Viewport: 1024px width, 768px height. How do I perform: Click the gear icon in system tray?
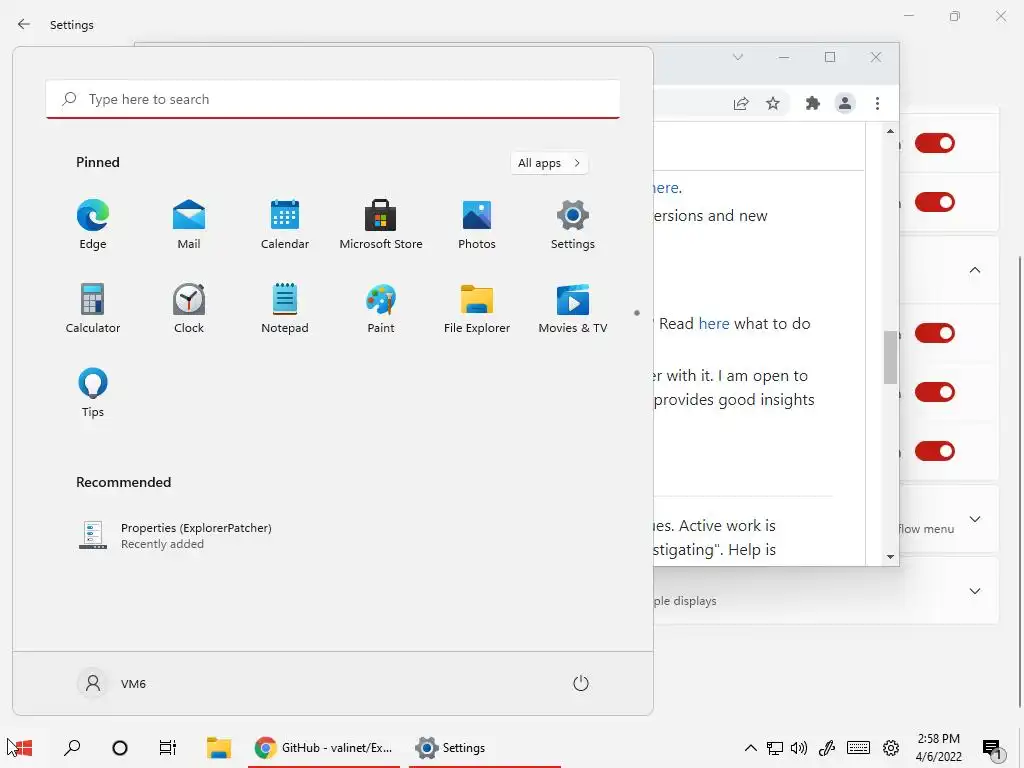tap(891, 748)
